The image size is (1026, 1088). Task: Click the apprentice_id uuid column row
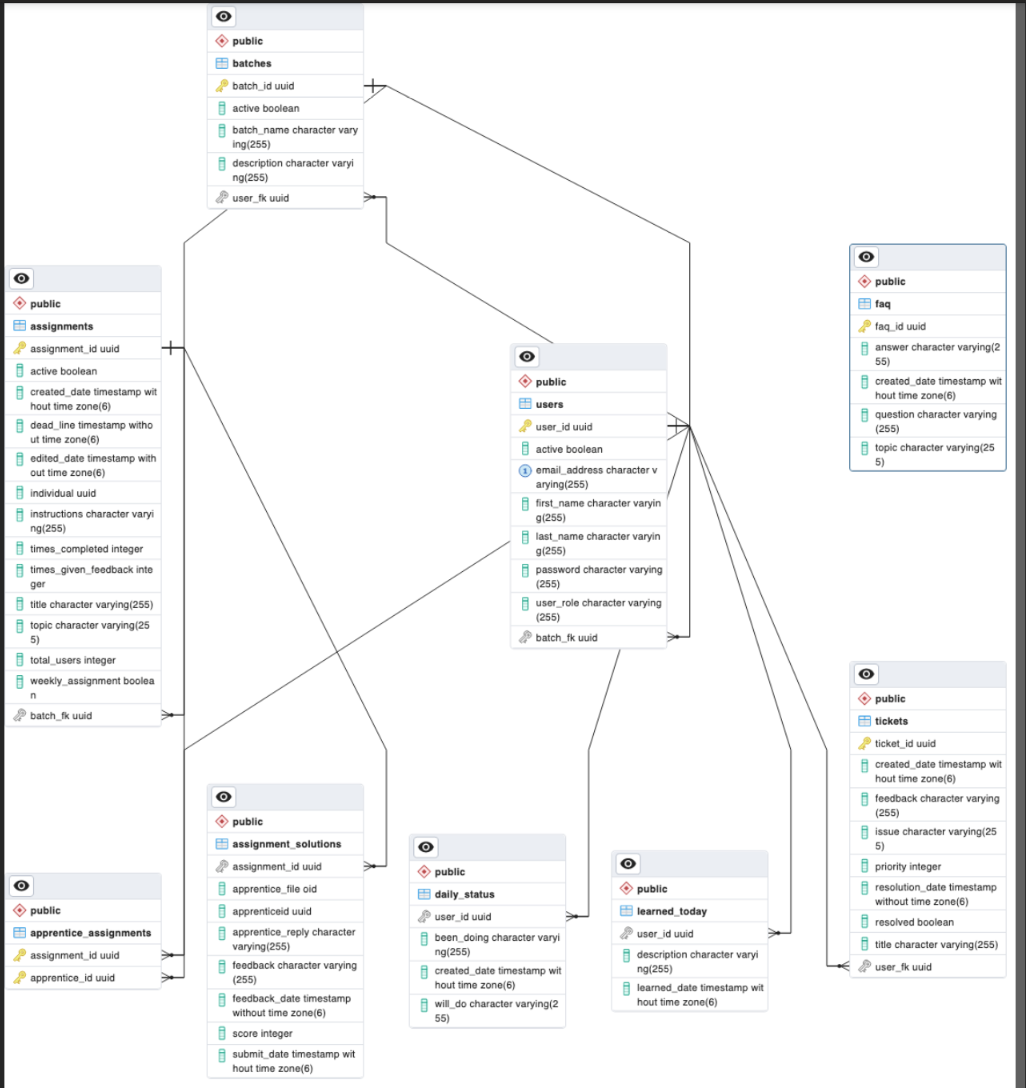click(x=75, y=977)
